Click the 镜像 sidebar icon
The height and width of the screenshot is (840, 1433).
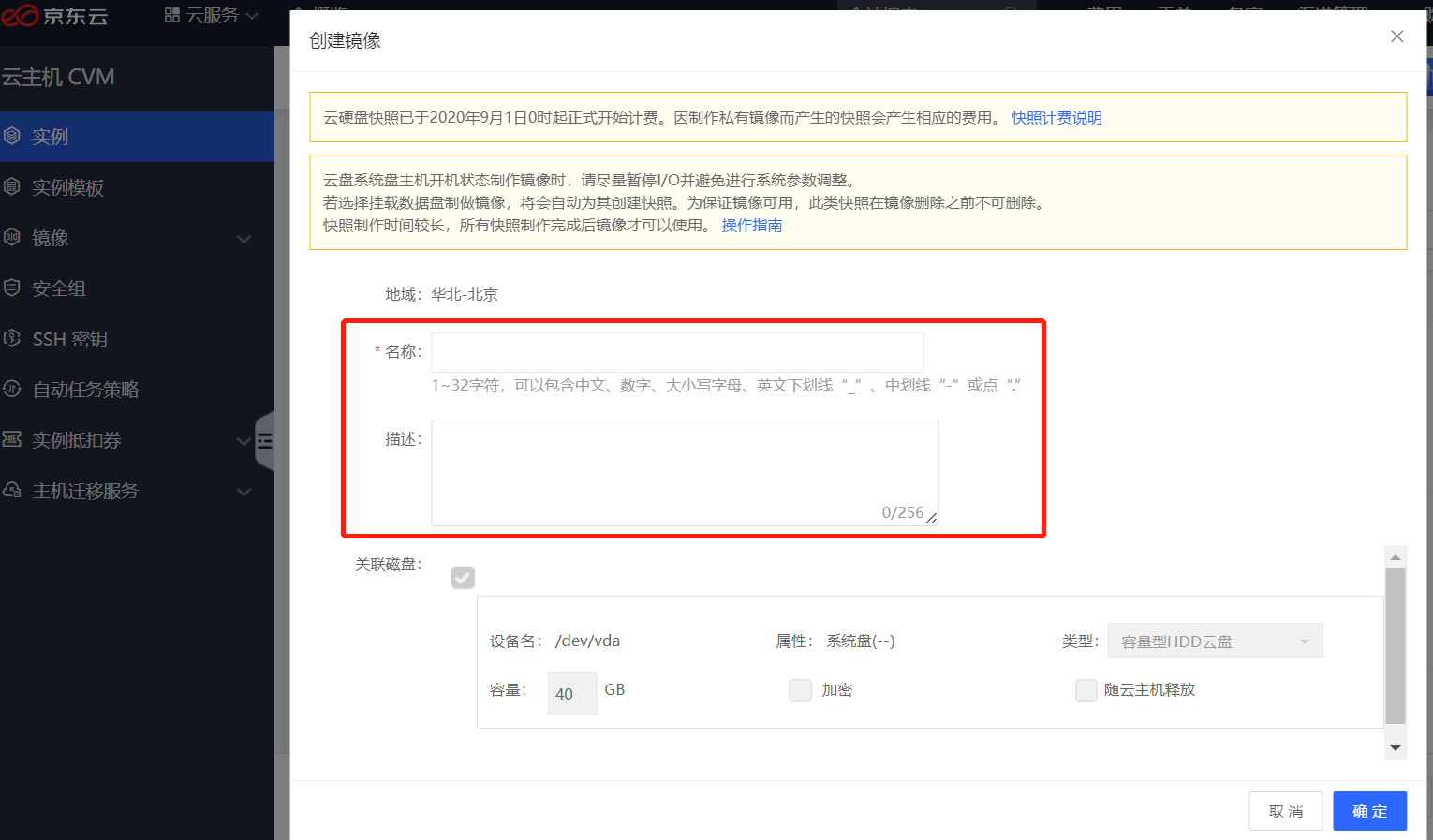12,237
